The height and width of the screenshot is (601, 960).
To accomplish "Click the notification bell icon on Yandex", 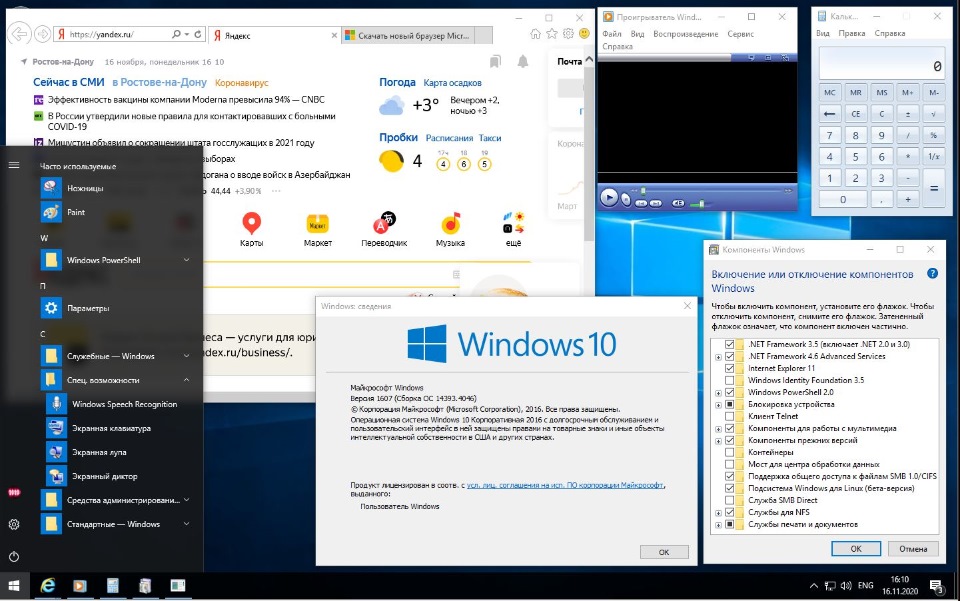I will point(523,61).
